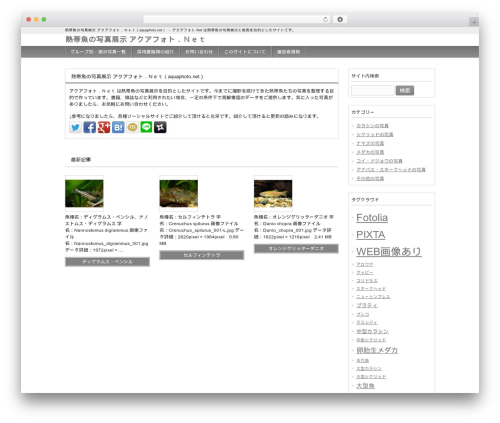The image size is (500, 423).
Task: Click the セルフィンテトラ button
Action: pyautogui.click(x=202, y=255)
